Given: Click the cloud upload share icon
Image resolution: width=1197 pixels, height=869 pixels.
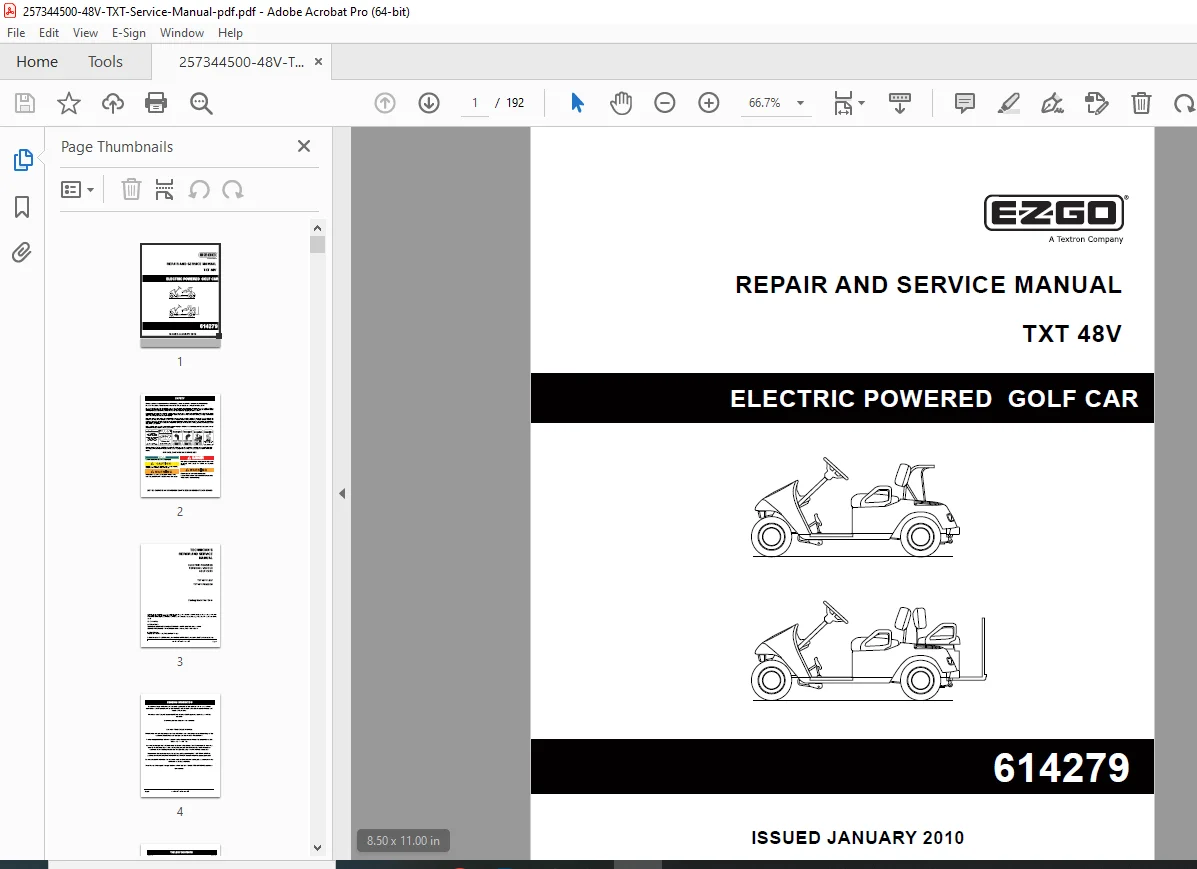Looking at the screenshot, I should [x=113, y=103].
